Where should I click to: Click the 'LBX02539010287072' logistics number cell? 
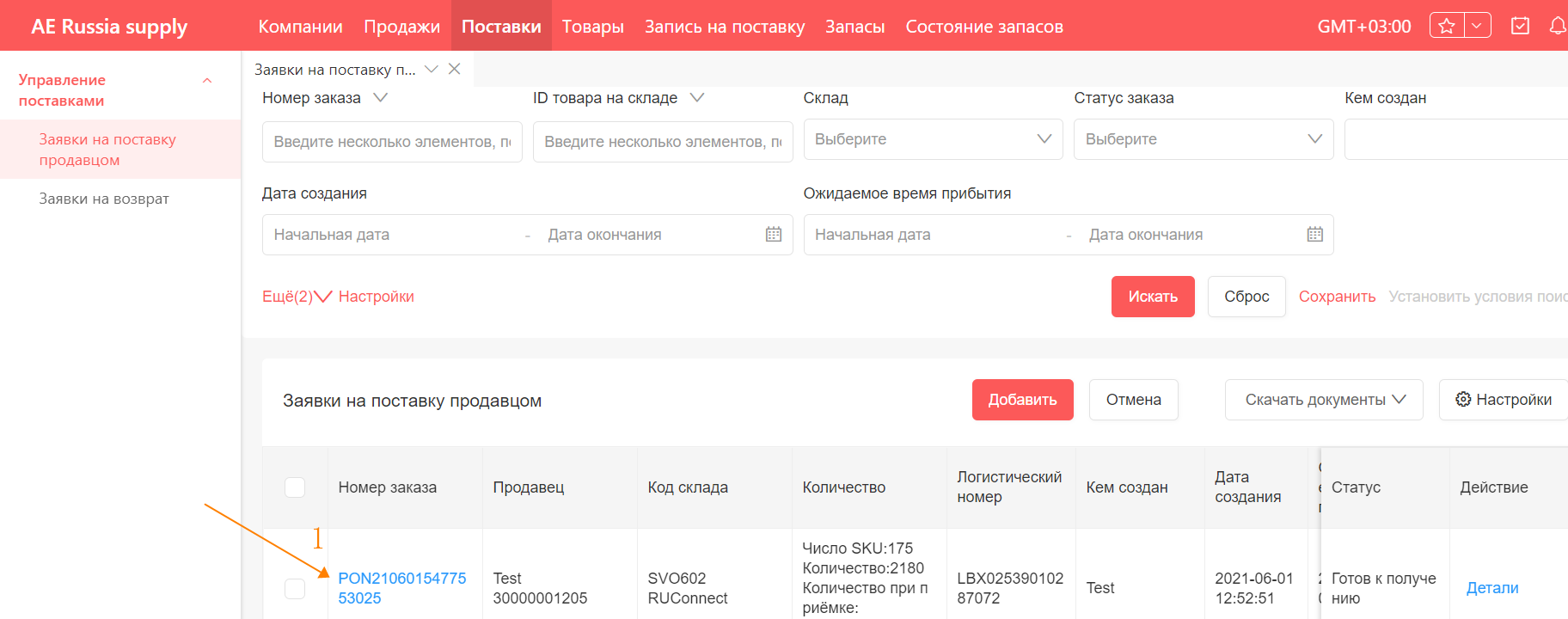[x=1010, y=588]
